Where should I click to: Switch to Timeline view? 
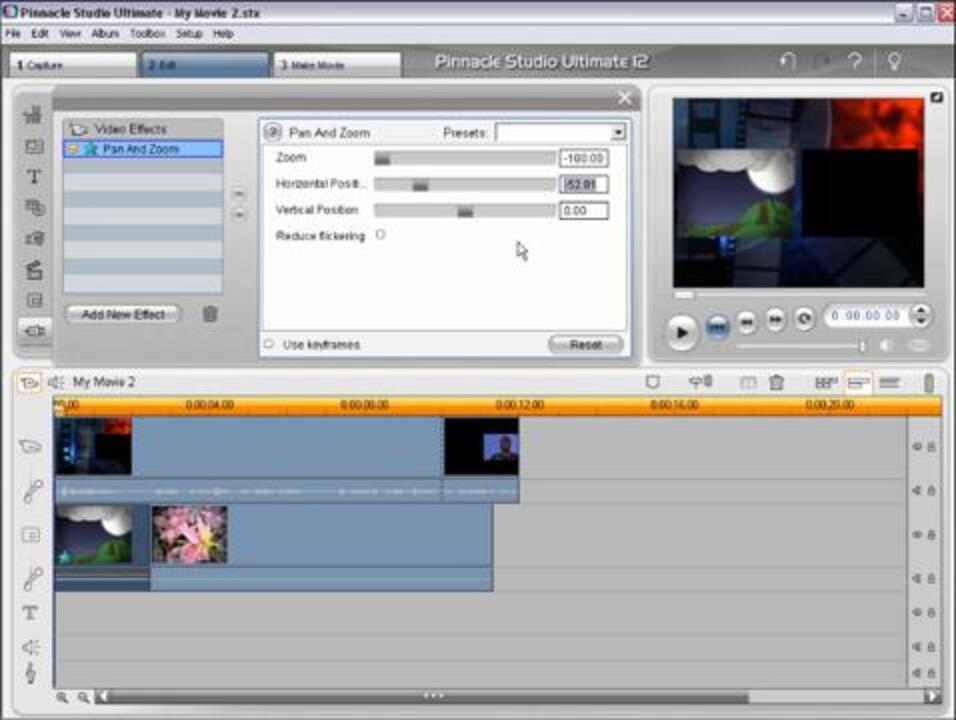[x=858, y=383]
